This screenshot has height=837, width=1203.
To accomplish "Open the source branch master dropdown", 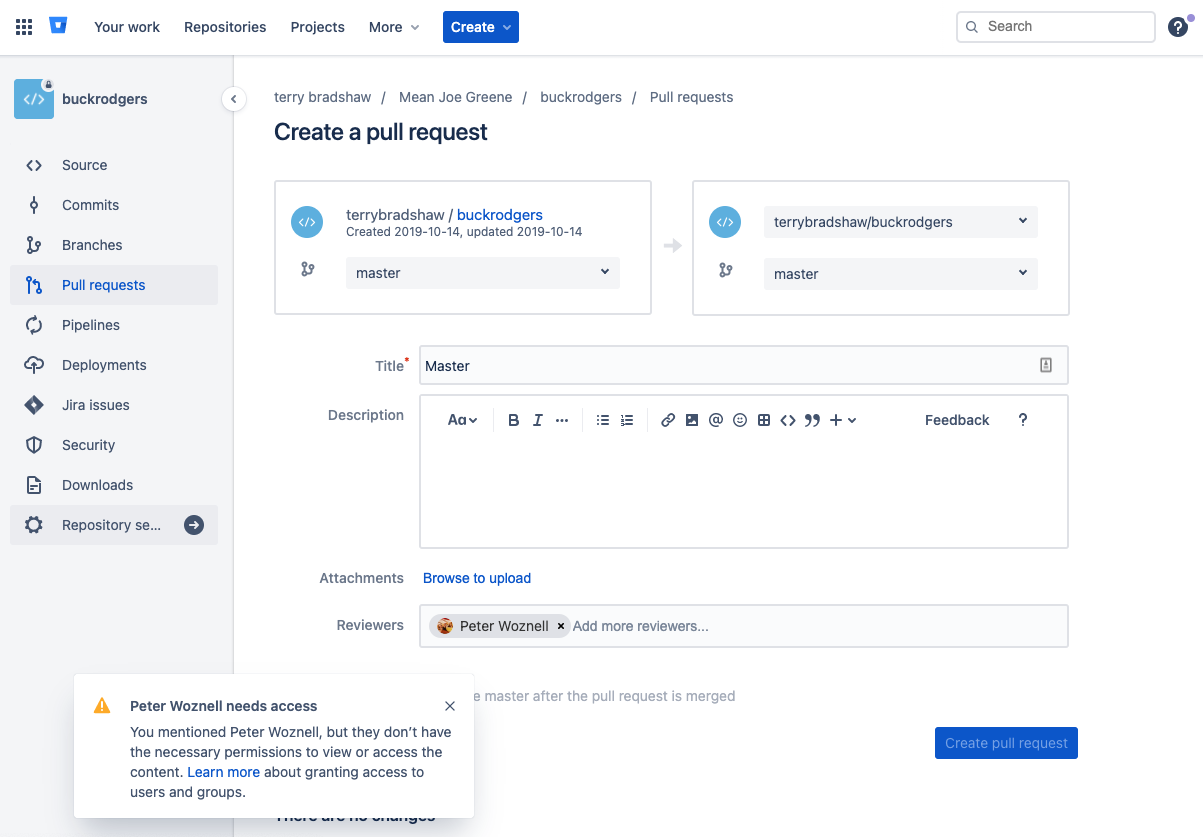I will (x=483, y=273).
